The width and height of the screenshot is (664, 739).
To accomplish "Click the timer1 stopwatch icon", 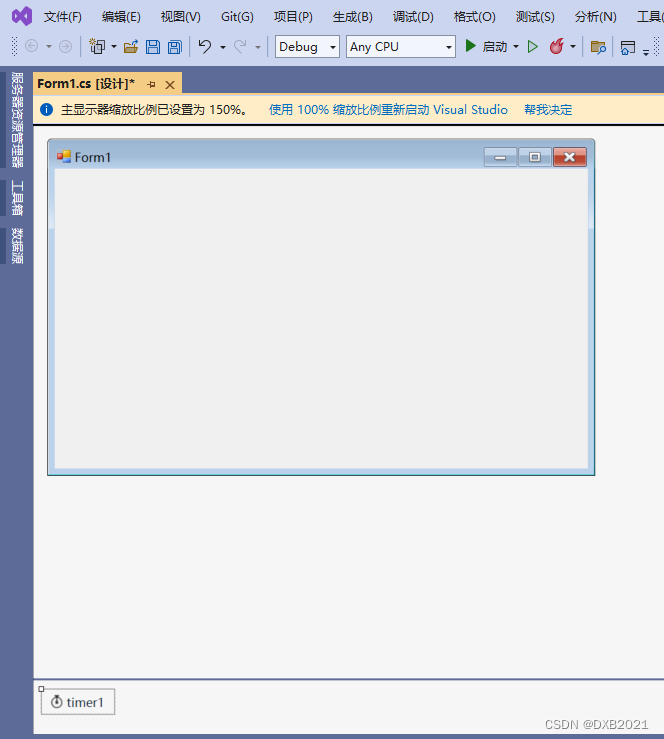I will pos(57,702).
